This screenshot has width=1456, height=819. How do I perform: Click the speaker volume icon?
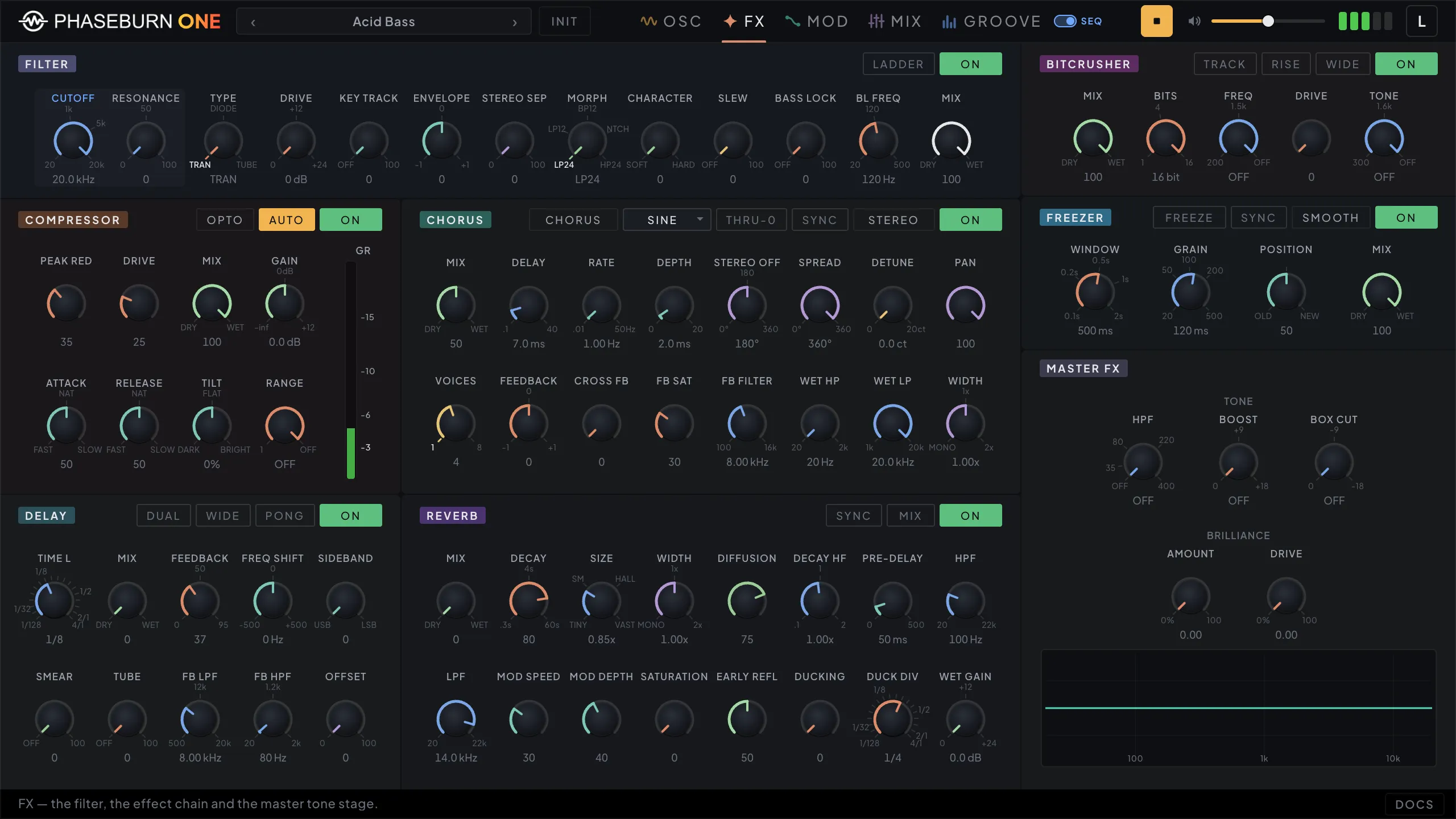[1194, 22]
